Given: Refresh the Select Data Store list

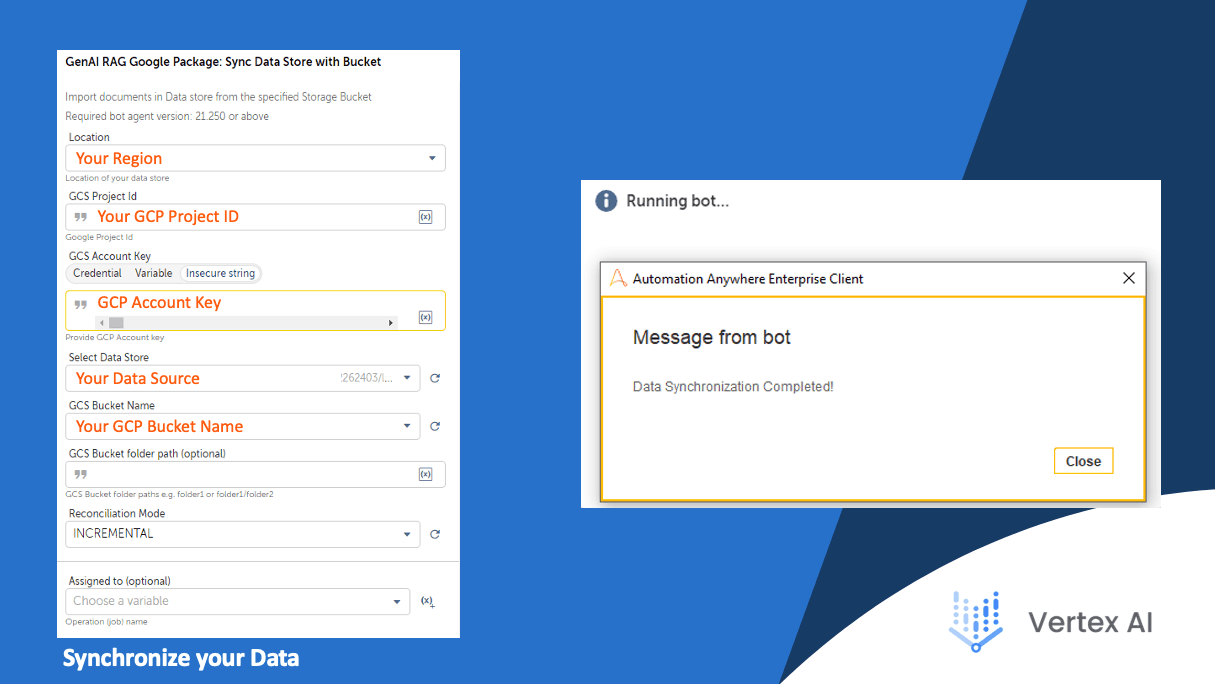Looking at the screenshot, I should pos(435,378).
